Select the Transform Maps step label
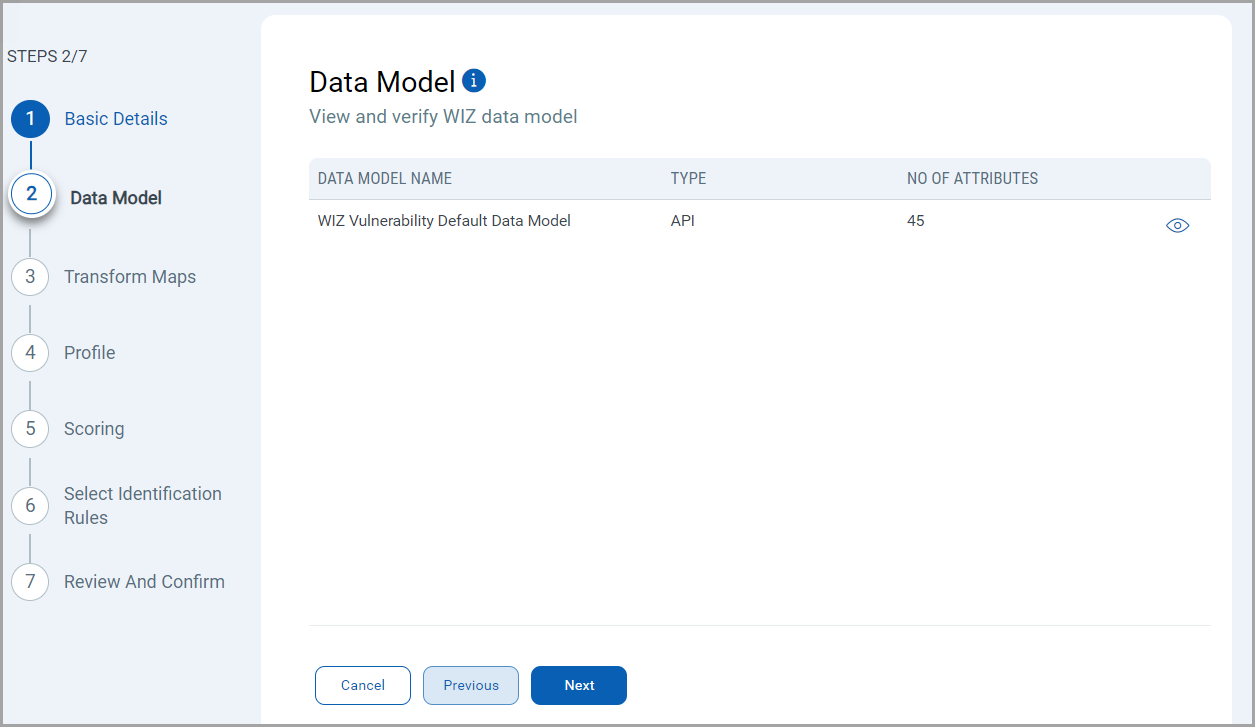 coord(130,277)
